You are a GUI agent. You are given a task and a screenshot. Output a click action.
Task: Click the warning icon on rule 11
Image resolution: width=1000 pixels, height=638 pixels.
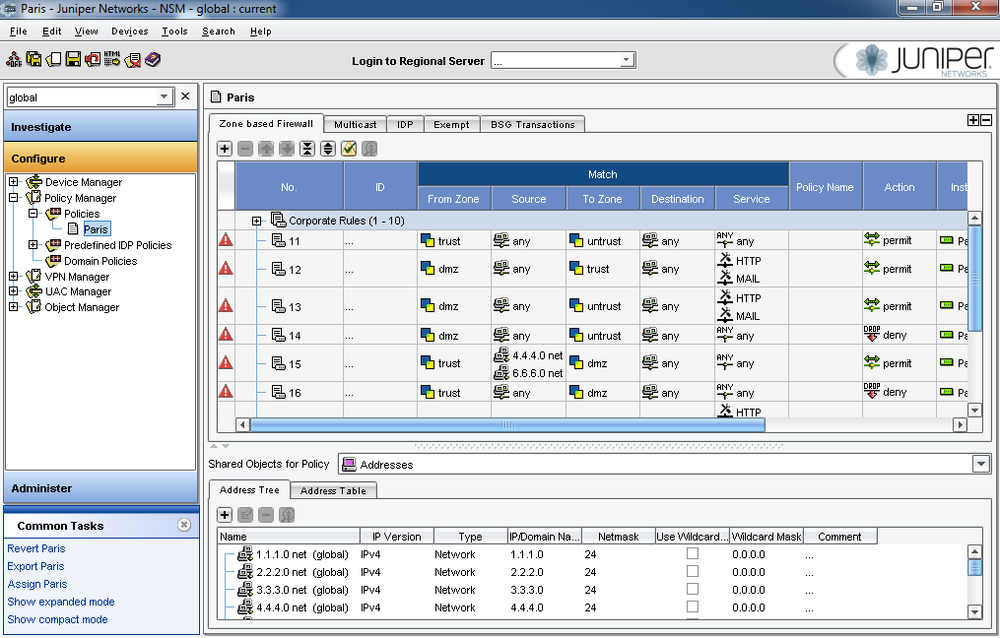226,240
